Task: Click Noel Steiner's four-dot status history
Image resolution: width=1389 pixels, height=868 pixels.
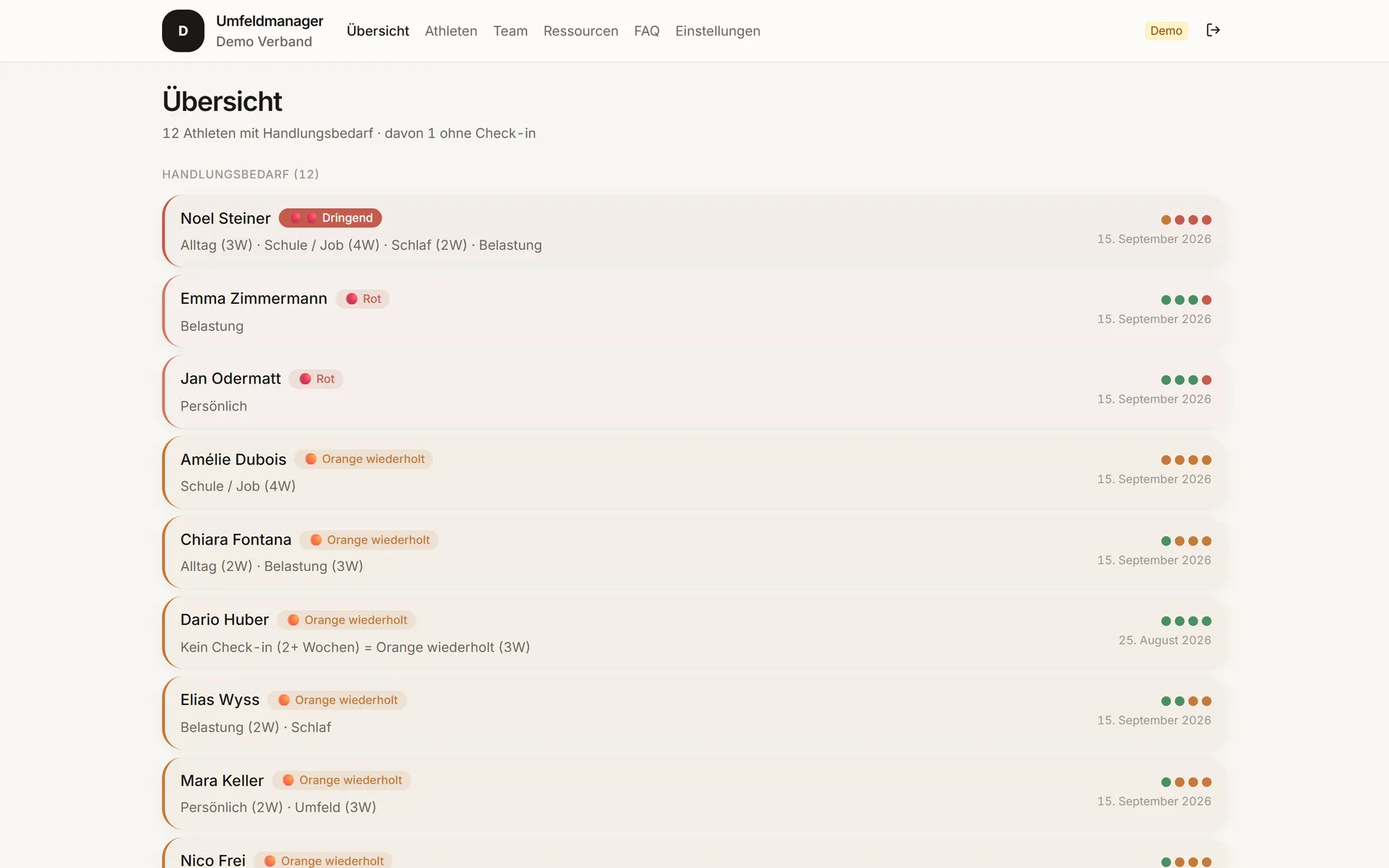Action: 1186,220
